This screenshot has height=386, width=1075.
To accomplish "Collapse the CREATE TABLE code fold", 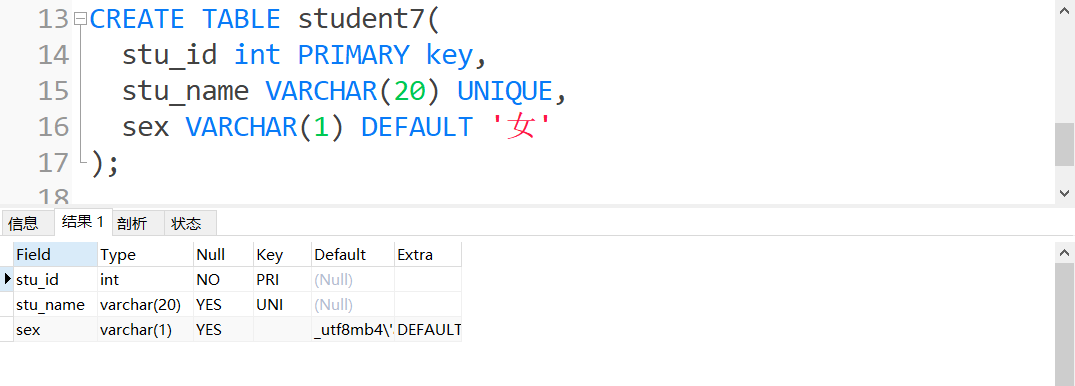I will point(80,20).
